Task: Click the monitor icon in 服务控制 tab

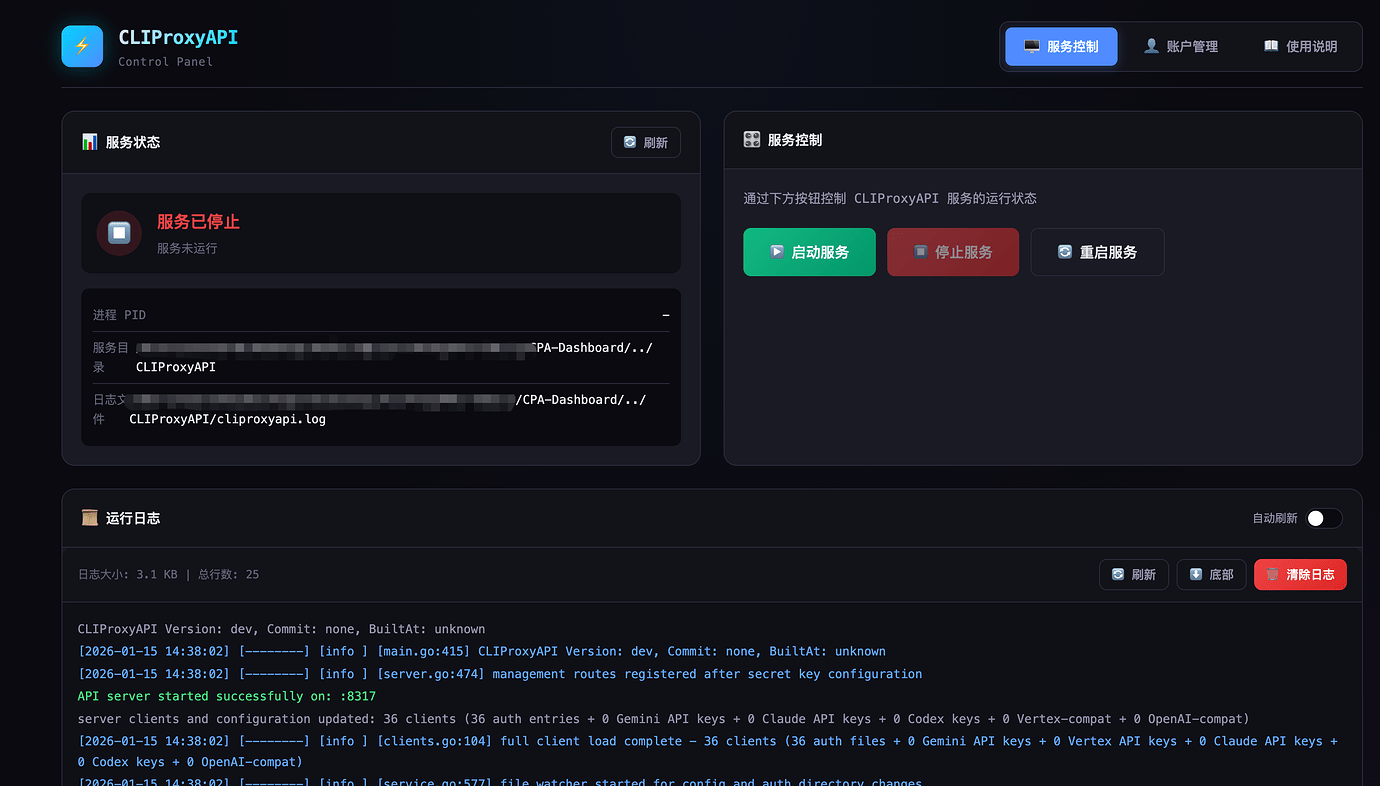Action: (x=1031, y=46)
